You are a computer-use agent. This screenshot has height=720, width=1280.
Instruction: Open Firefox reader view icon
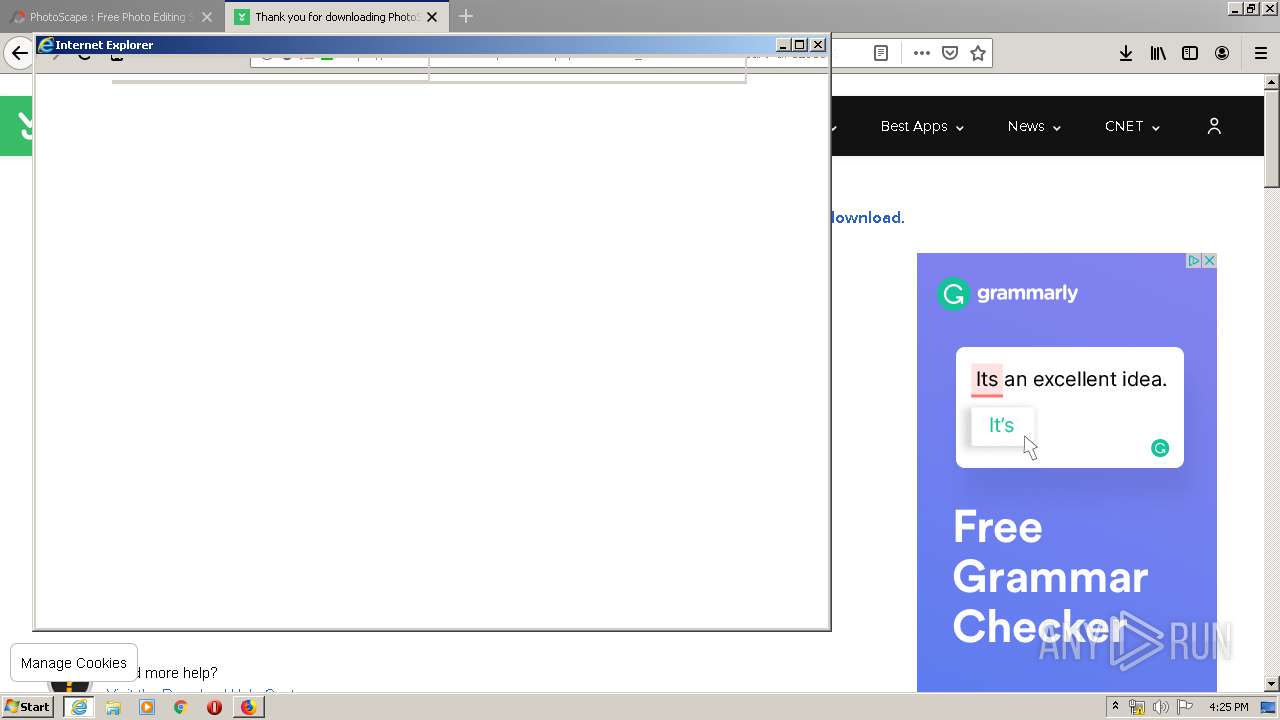click(x=881, y=53)
